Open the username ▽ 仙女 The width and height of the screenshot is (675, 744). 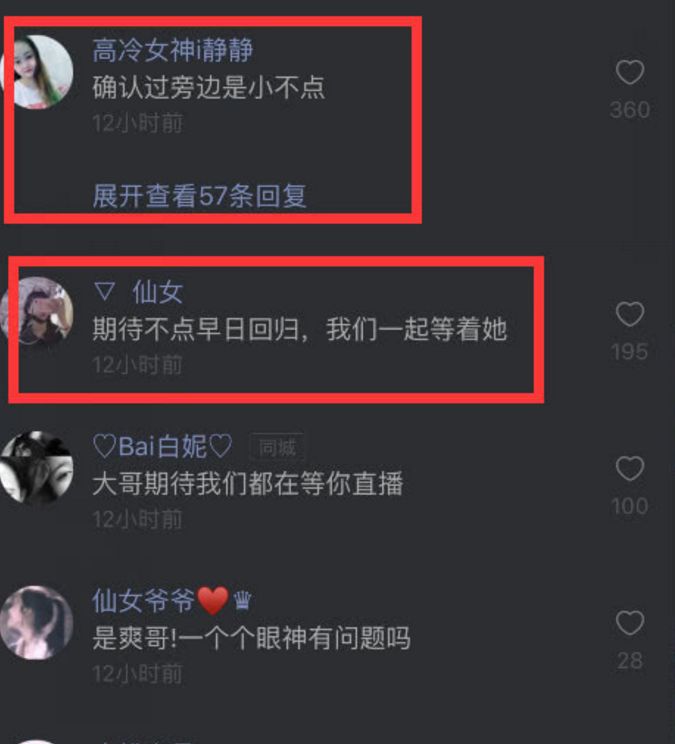click(x=139, y=291)
